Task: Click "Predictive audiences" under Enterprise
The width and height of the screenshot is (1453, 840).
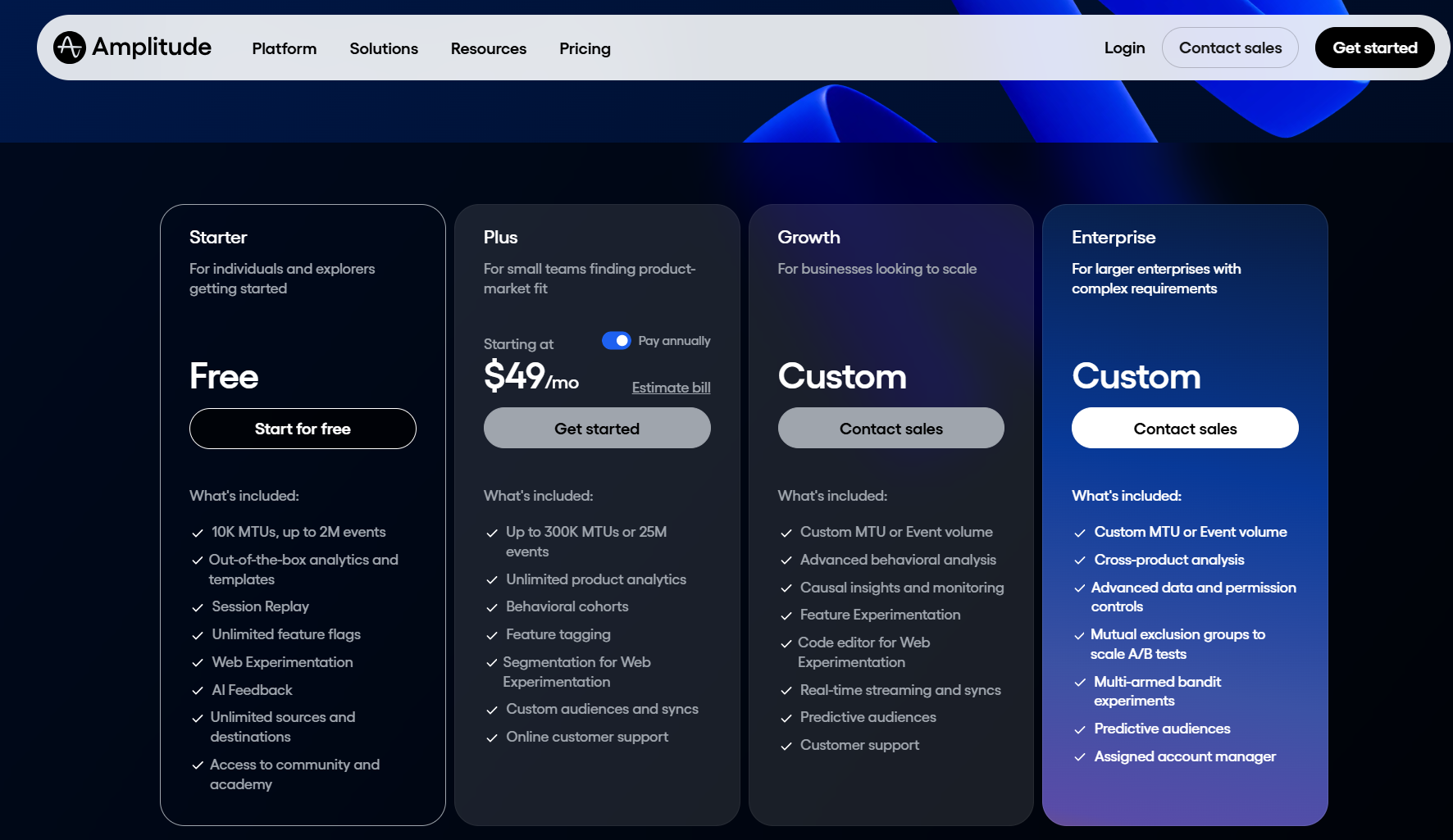Action: point(1162,729)
